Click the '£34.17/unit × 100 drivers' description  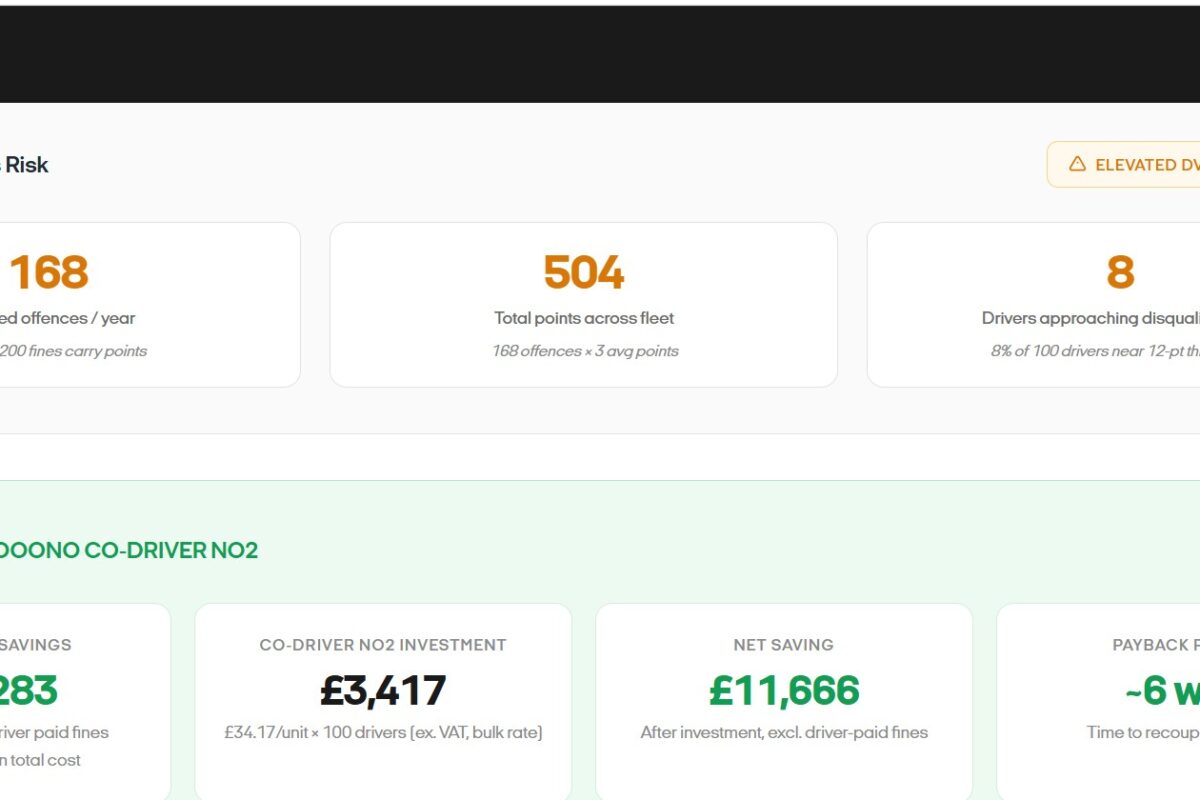click(383, 732)
